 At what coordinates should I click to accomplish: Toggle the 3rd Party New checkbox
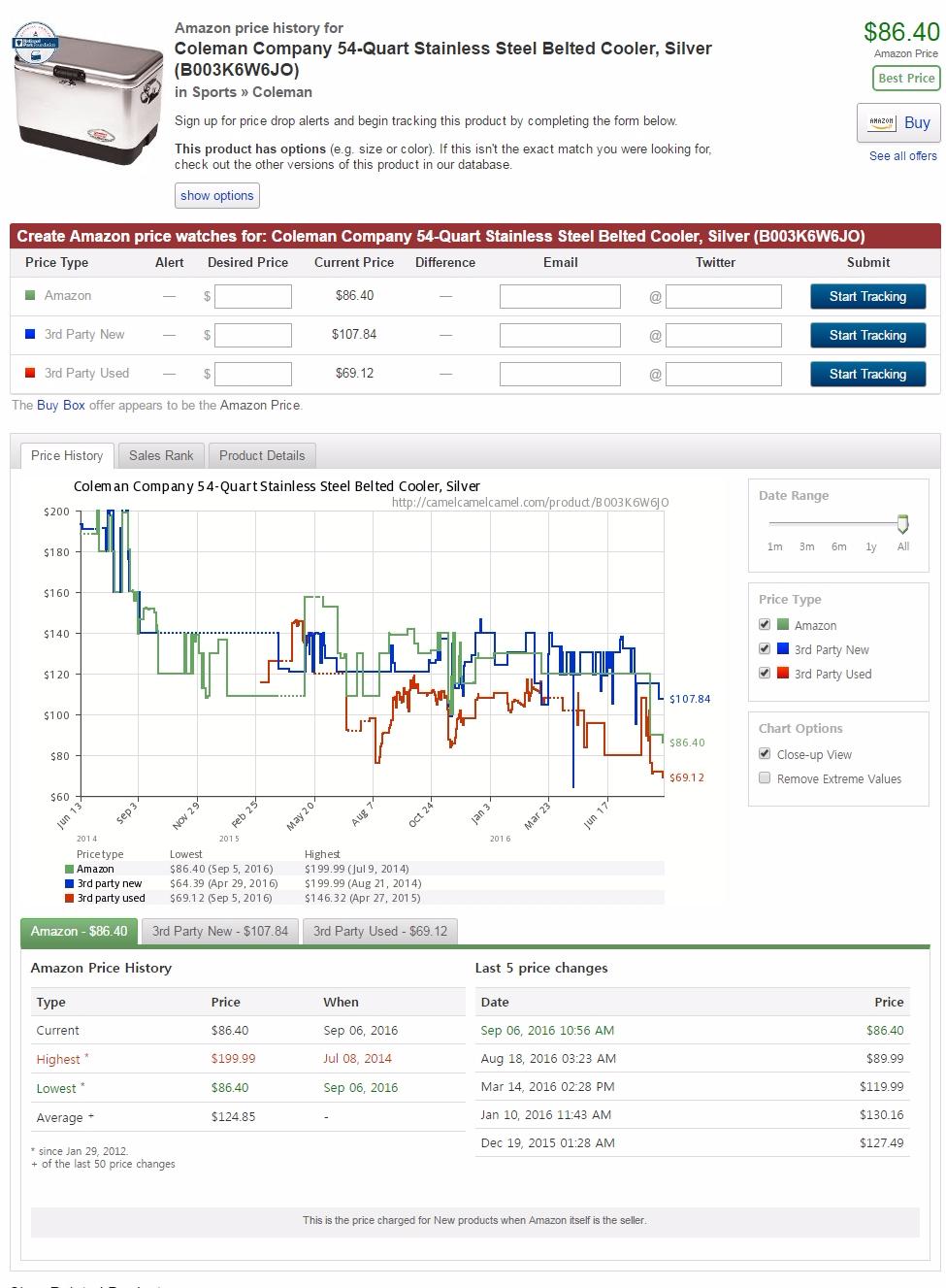765,648
